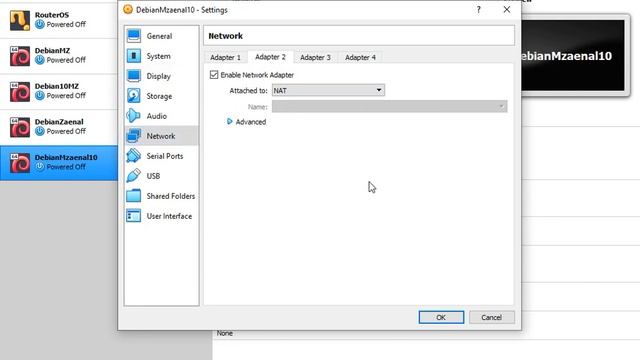
Task: Select the DebianMzaenal10 name in VM list
Action: click(66, 157)
